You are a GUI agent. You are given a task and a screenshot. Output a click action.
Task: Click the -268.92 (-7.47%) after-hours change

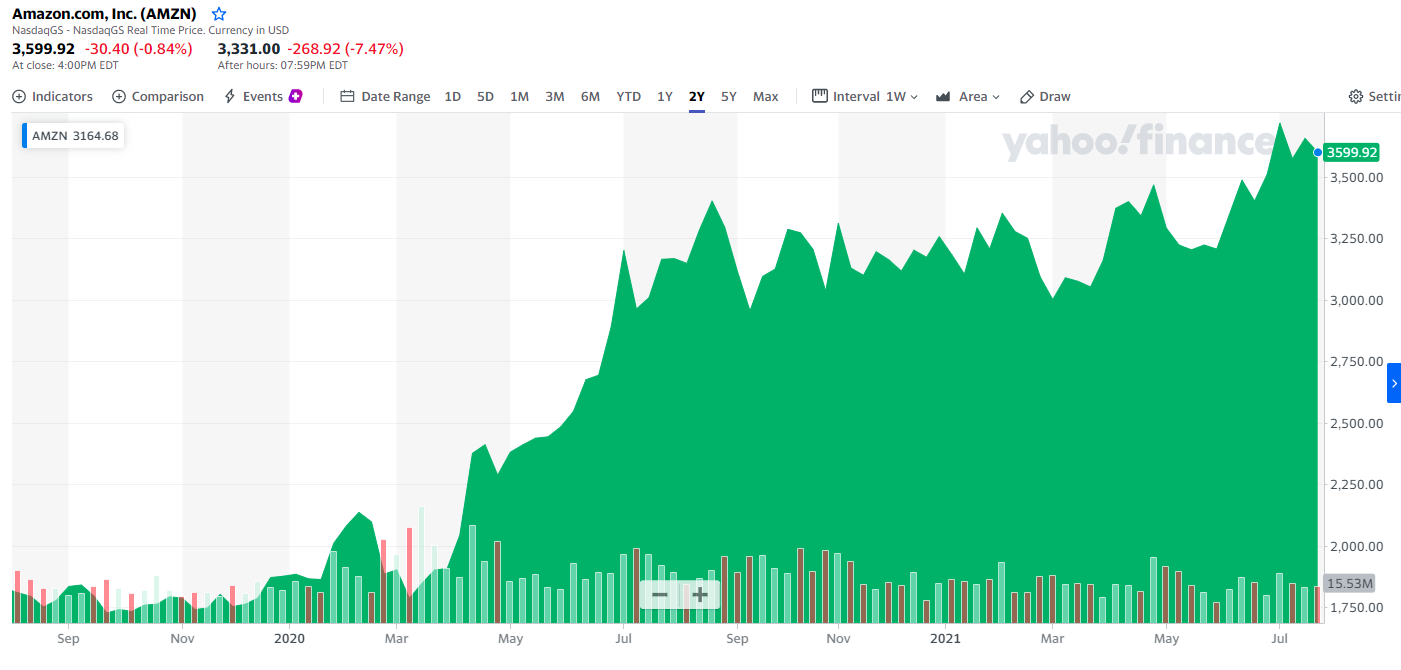point(345,48)
